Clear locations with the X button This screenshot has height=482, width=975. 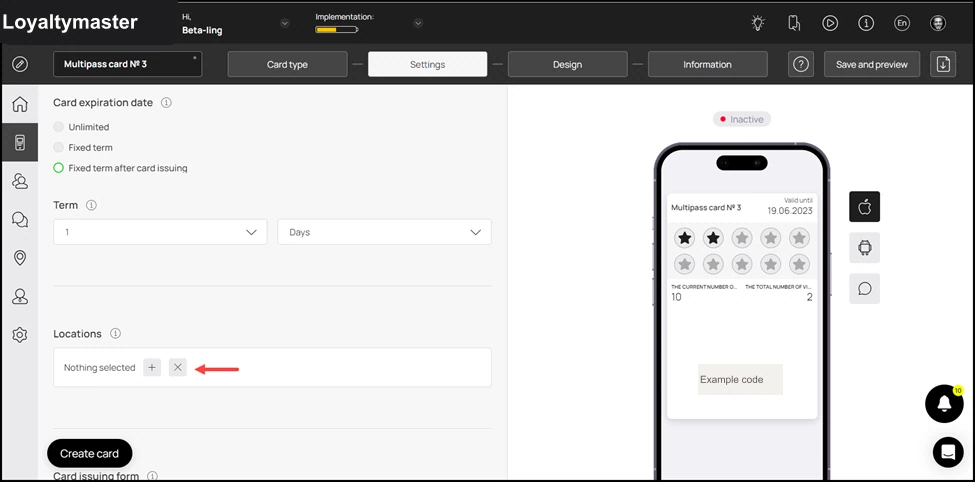(178, 368)
